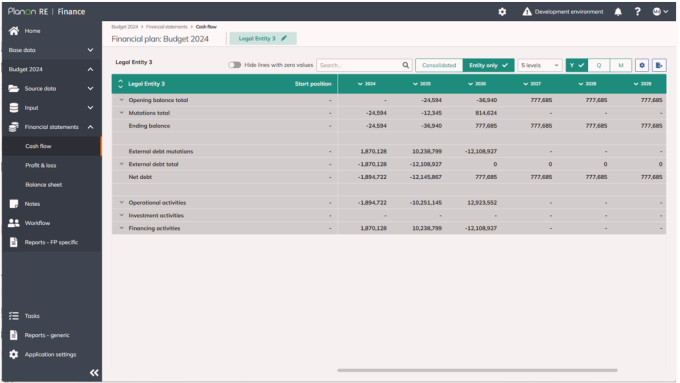The height and width of the screenshot is (383, 680).
Task: Collapse Financial statements chevron in sidebar
Action: pyautogui.click(x=90, y=127)
